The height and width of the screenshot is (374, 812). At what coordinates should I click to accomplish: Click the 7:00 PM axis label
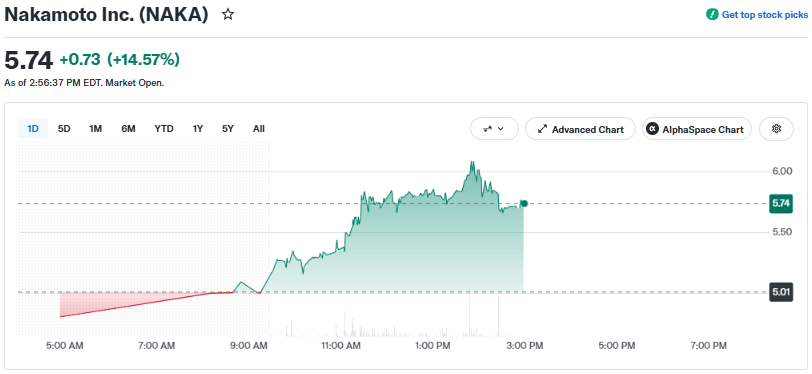(x=709, y=346)
